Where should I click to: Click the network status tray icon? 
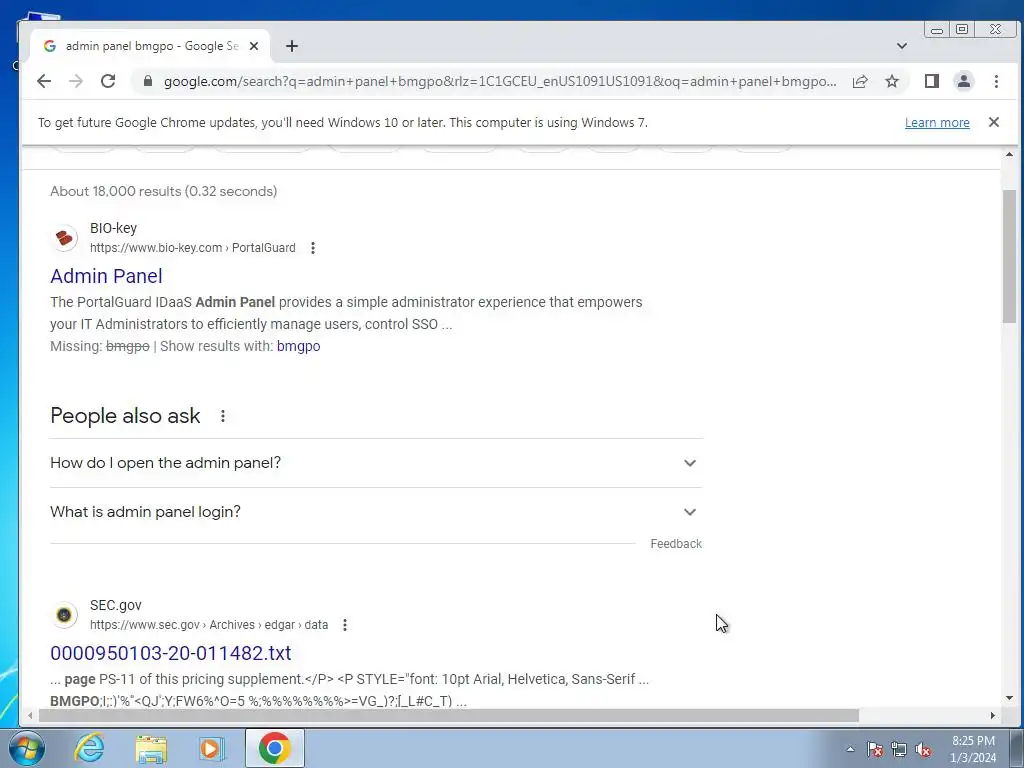899,749
